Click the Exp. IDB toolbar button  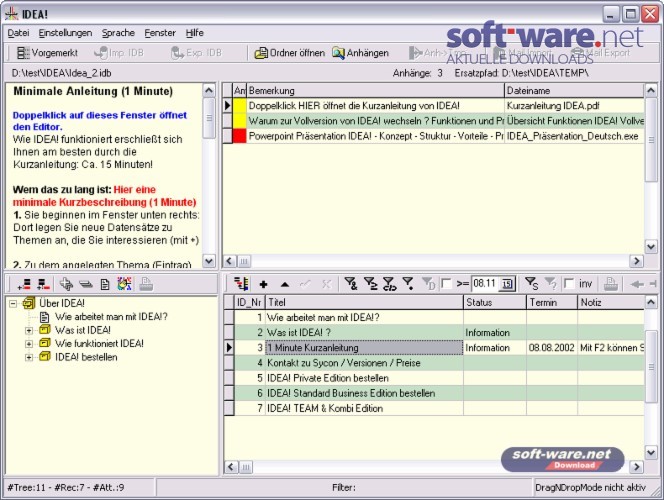click(196, 53)
